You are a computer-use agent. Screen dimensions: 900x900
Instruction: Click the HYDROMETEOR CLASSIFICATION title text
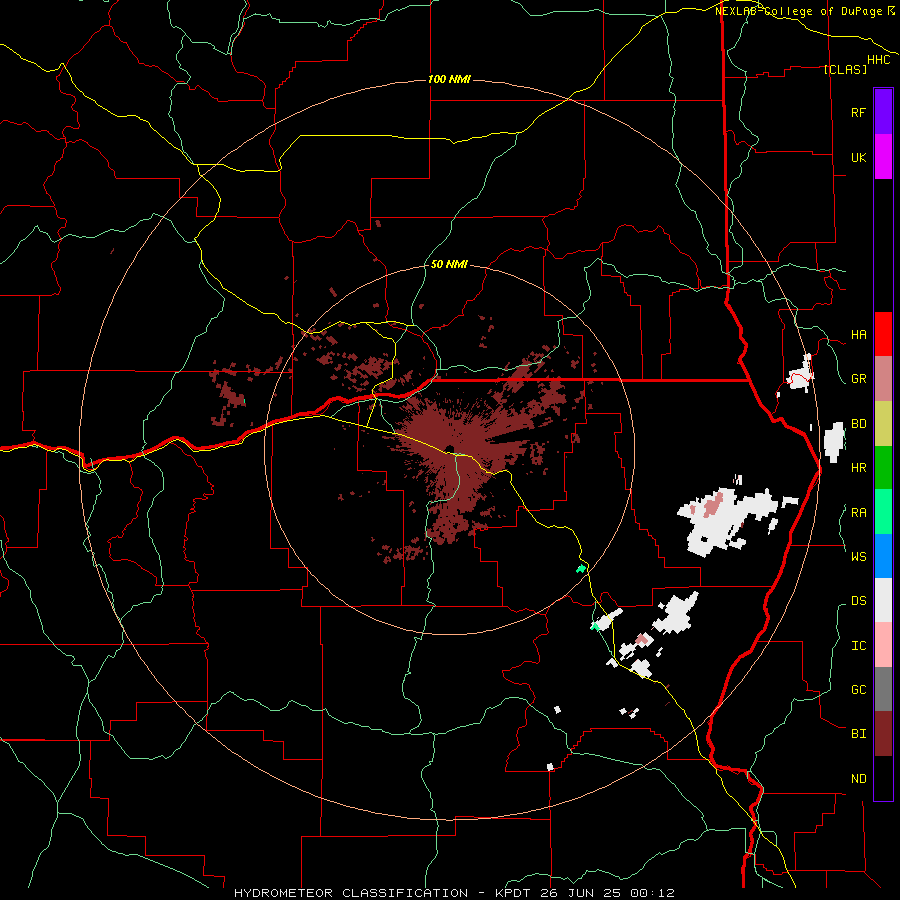coord(351,893)
